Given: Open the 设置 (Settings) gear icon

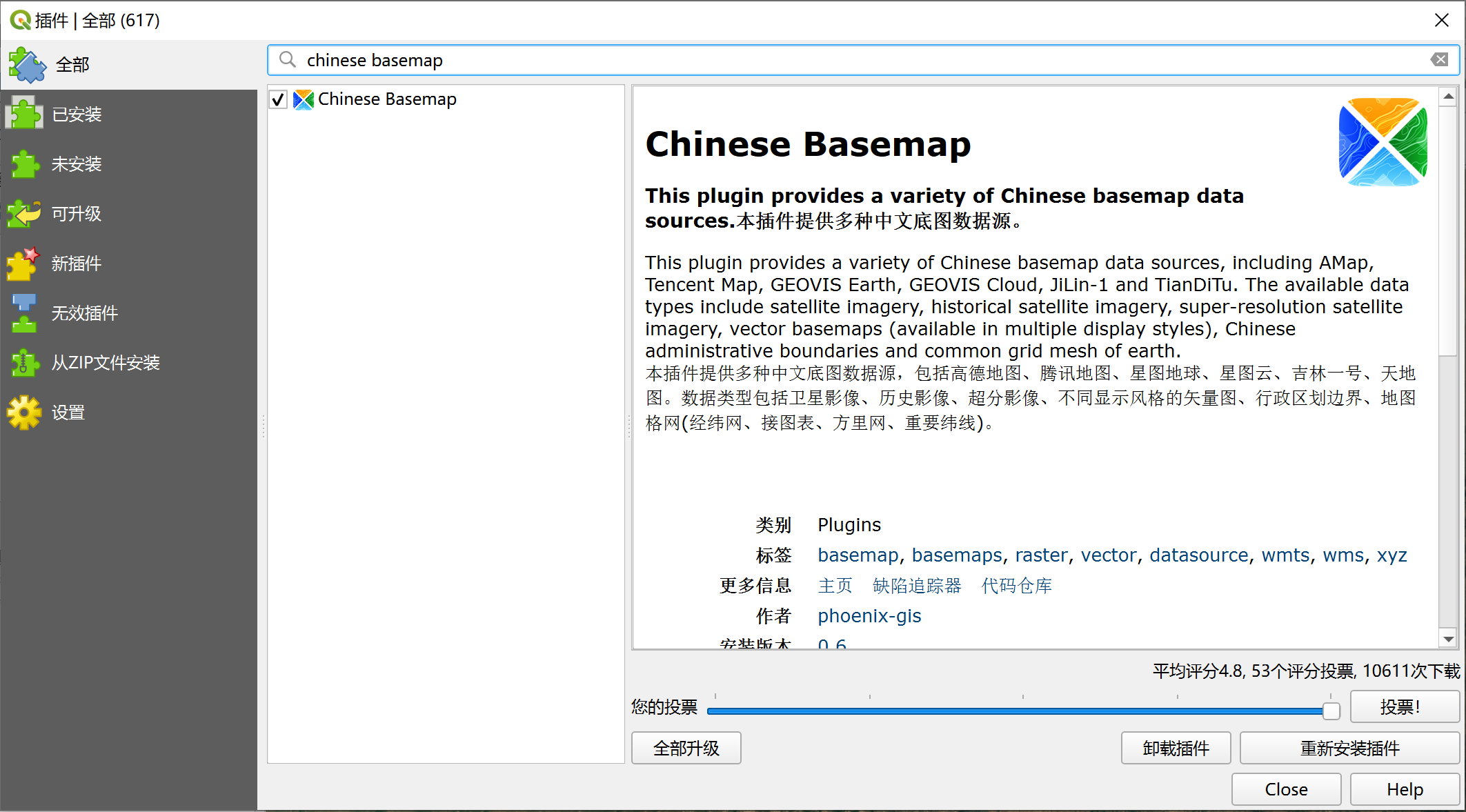Looking at the screenshot, I should coord(24,412).
